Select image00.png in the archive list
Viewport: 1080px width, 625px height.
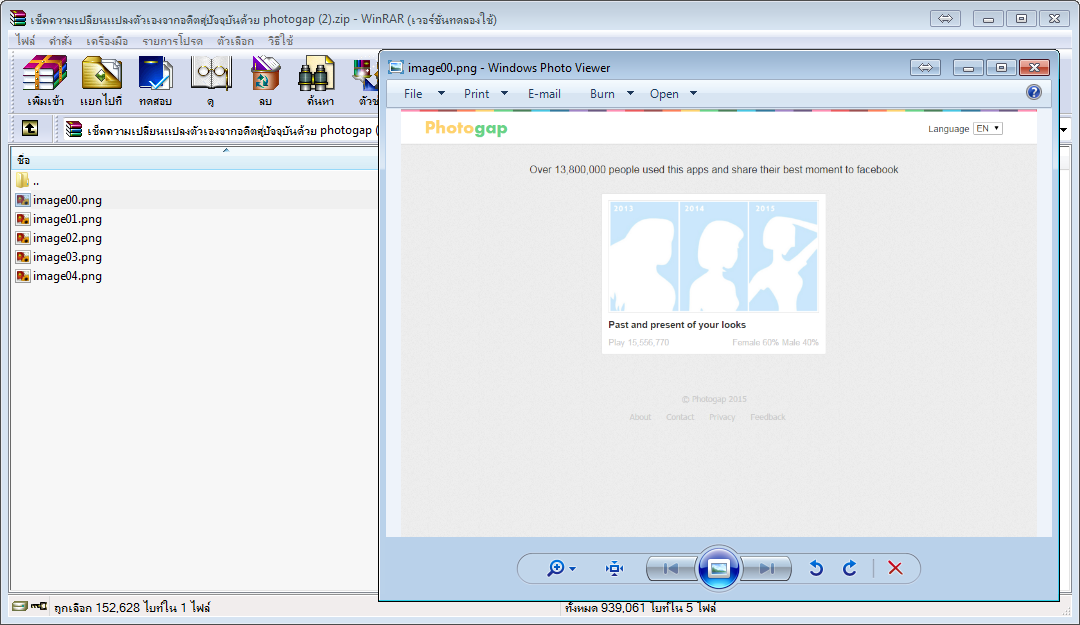(194, 200)
